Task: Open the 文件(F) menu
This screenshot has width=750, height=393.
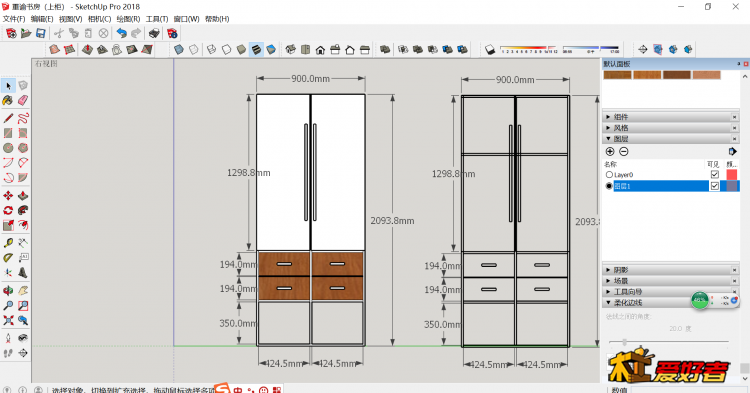Action: 14,19
